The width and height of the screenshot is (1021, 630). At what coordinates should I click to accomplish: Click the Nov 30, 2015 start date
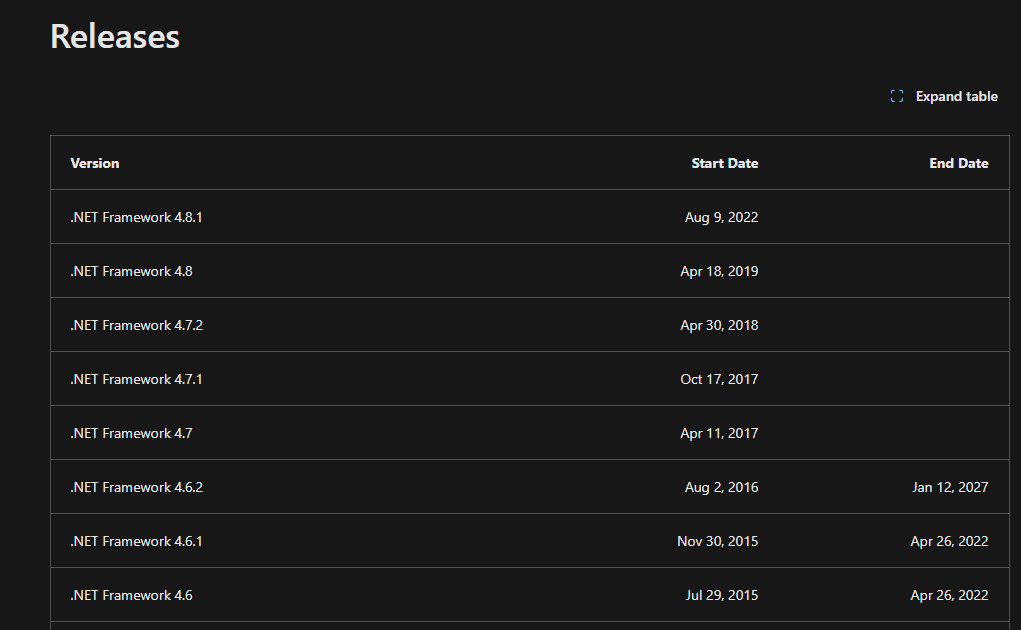click(x=718, y=541)
